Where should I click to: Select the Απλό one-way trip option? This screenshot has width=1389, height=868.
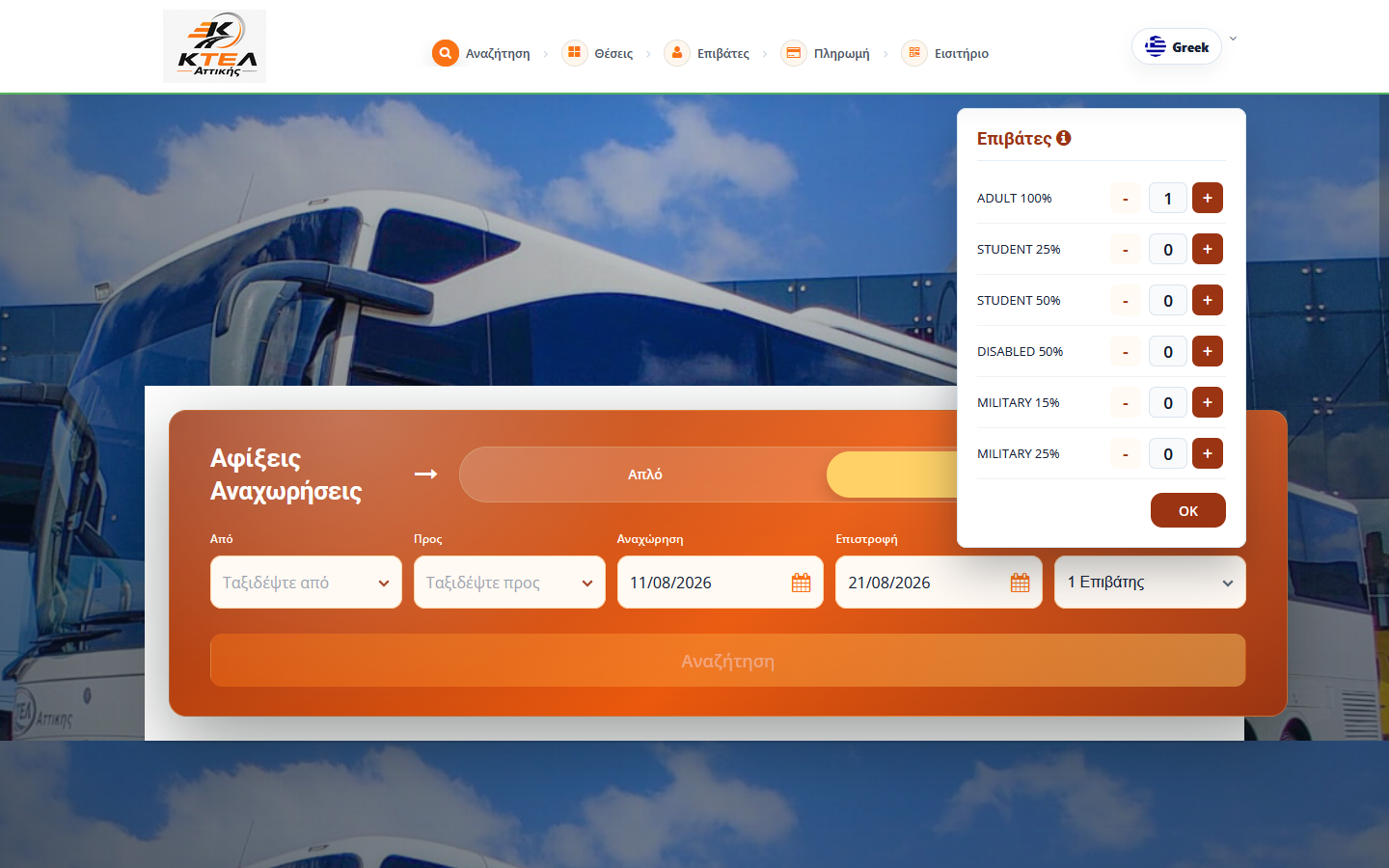click(x=644, y=475)
